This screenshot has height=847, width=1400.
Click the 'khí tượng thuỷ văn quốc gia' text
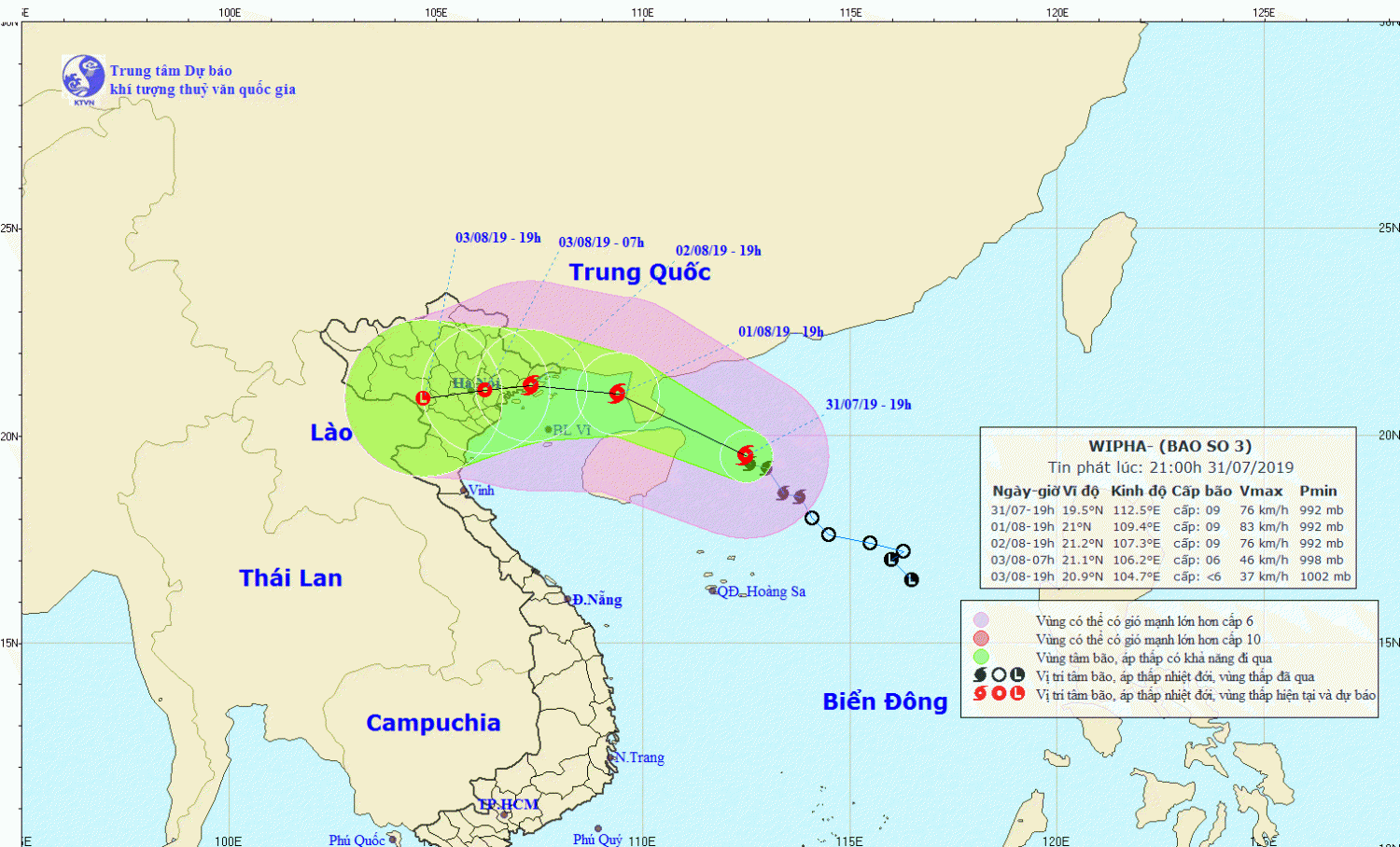click(203, 90)
